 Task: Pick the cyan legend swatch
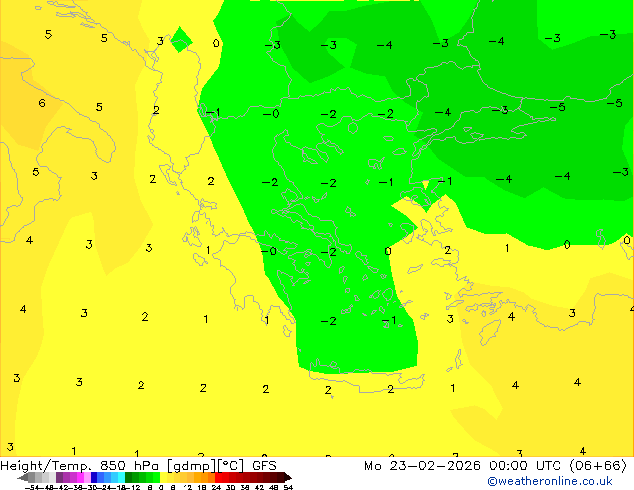coord(121,477)
